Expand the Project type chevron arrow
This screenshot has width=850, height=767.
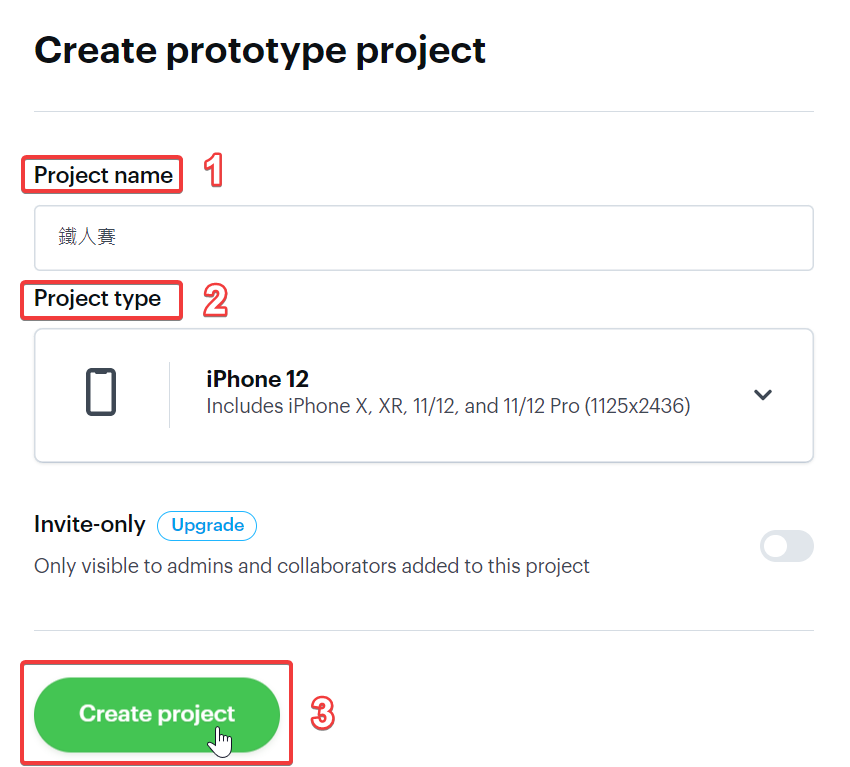pos(763,395)
